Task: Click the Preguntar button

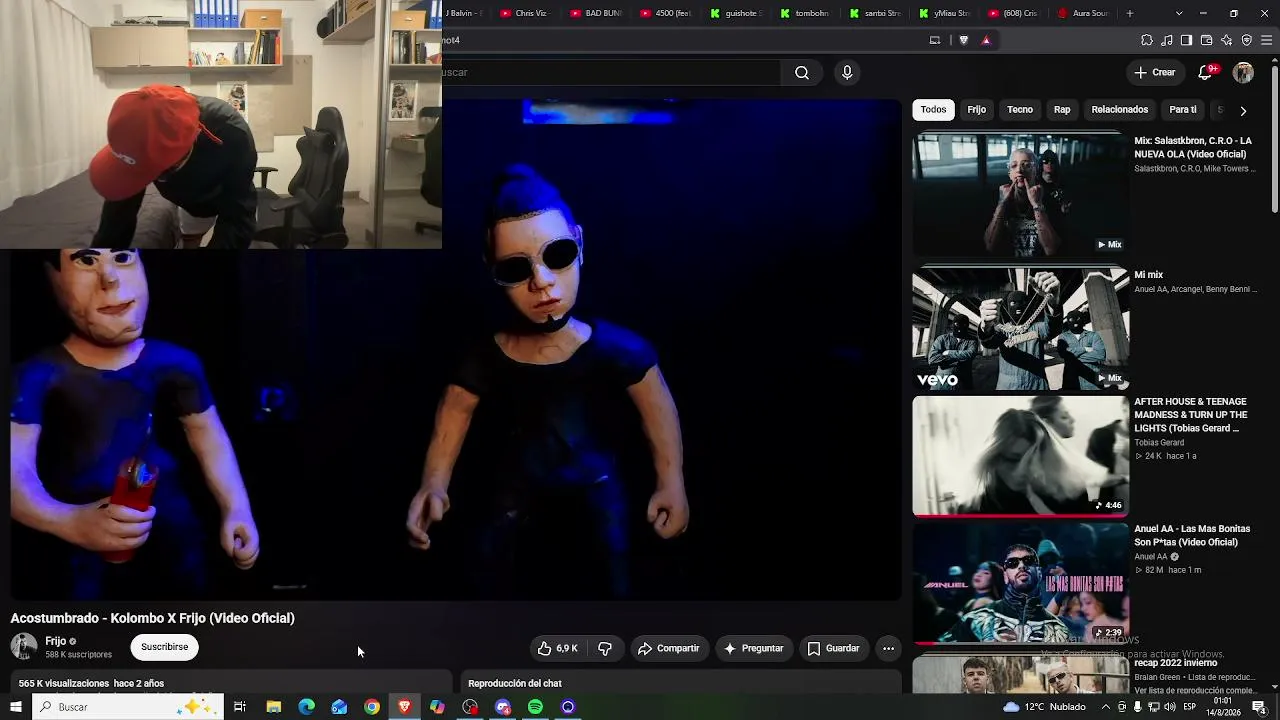Action: point(753,648)
